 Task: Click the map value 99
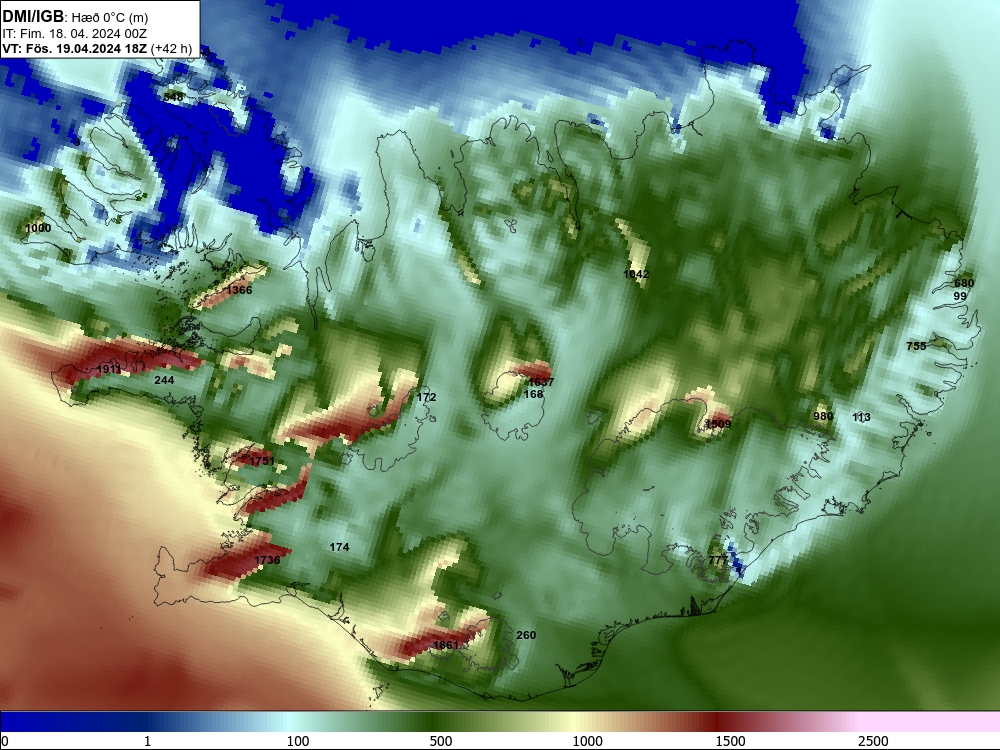(960, 297)
